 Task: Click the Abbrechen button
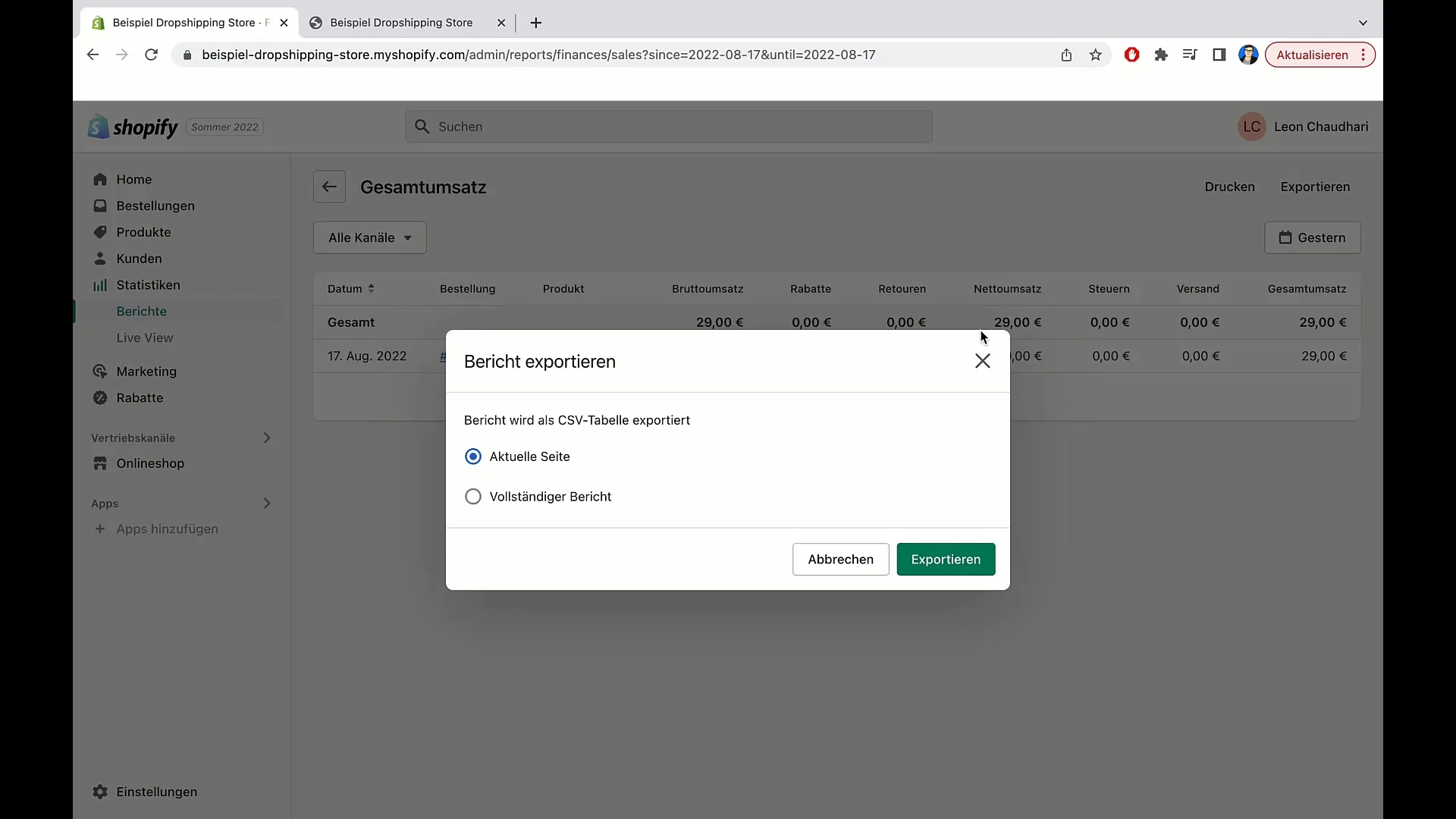[840, 559]
